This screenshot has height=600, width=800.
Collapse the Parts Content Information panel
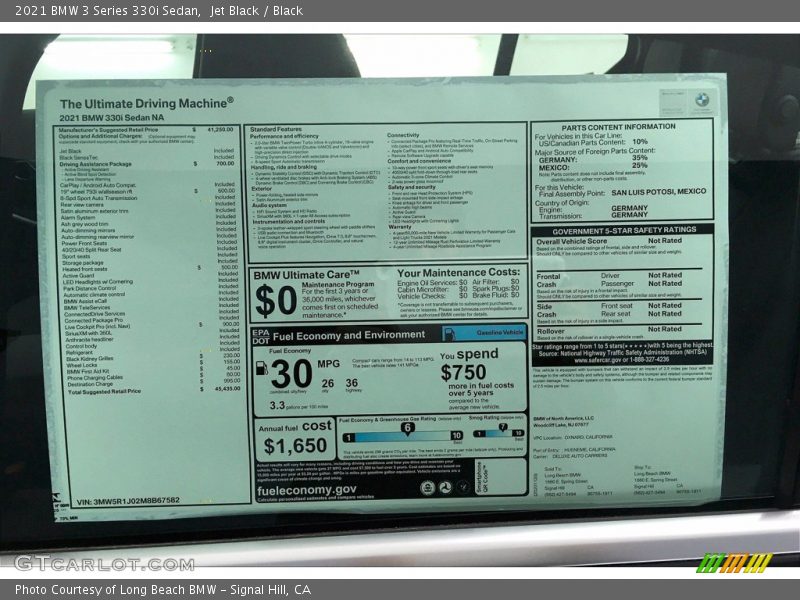pos(618,127)
